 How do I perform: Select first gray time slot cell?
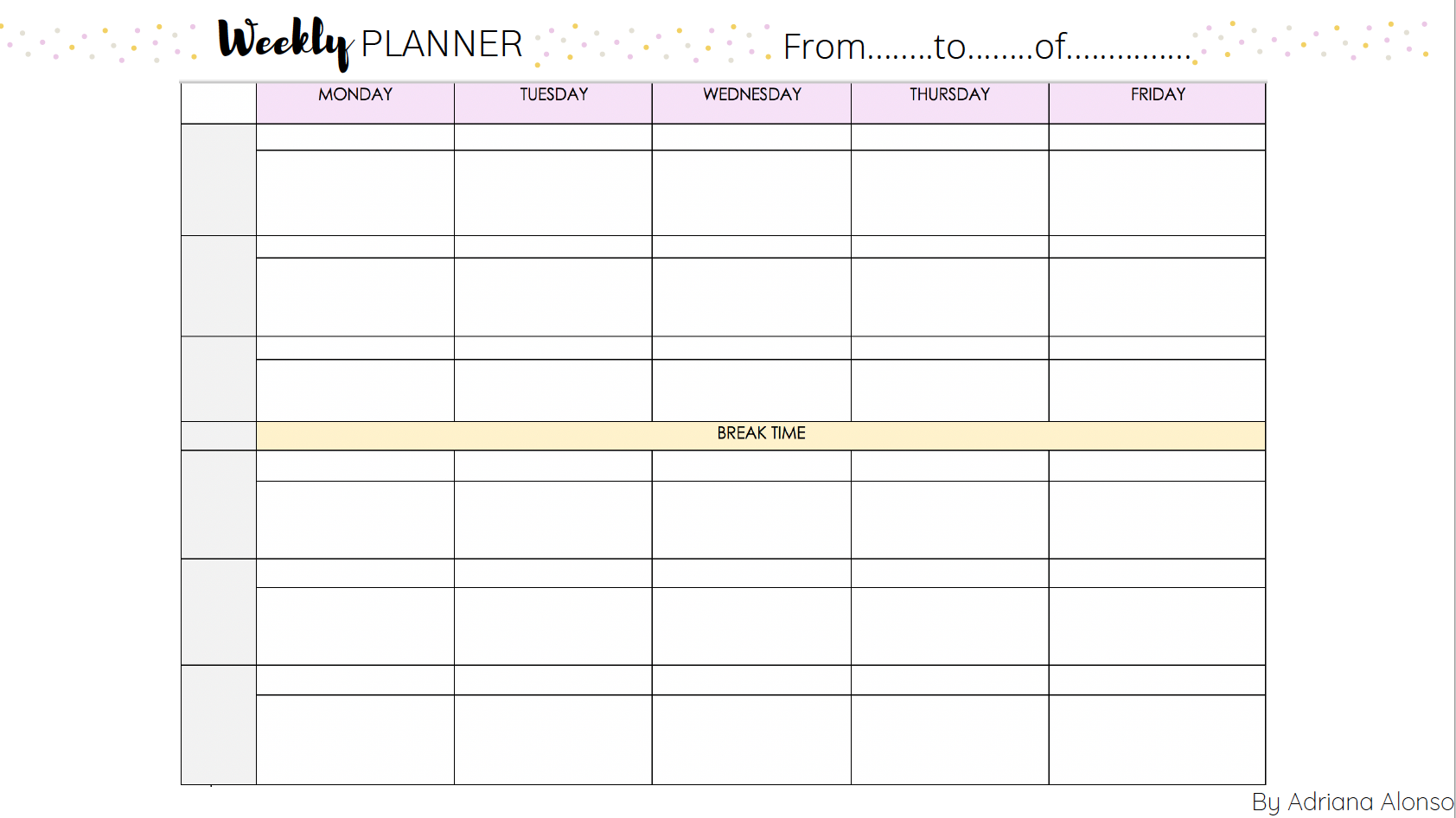pyautogui.click(x=219, y=180)
